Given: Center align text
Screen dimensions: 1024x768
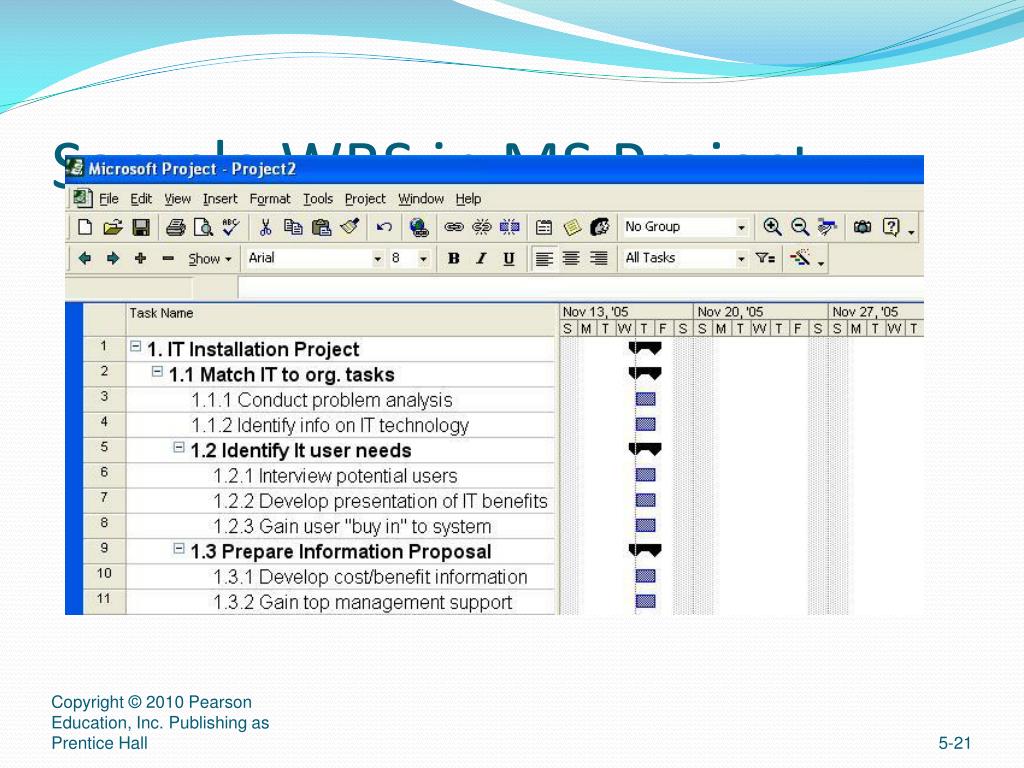Looking at the screenshot, I should (x=571, y=259).
